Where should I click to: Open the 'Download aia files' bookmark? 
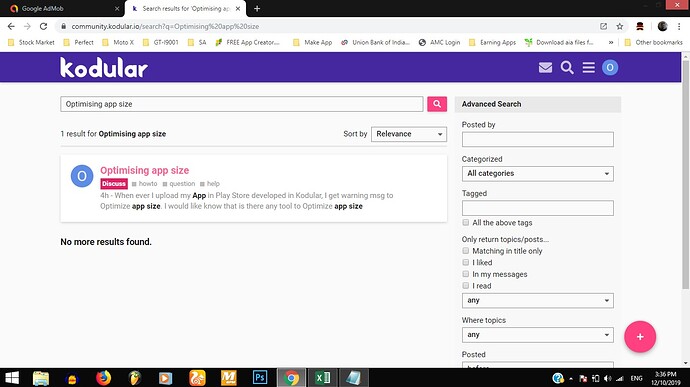click(x=559, y=42)
